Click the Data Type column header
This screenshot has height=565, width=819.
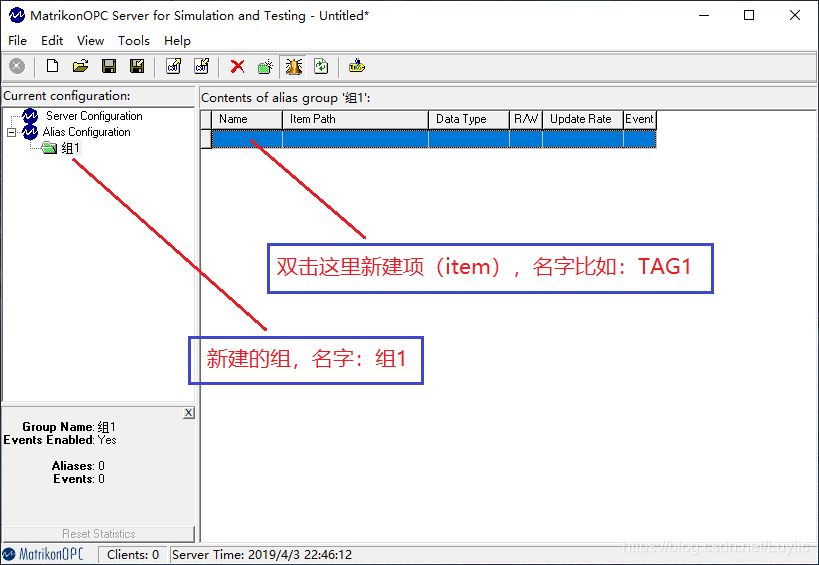[469, 119]
